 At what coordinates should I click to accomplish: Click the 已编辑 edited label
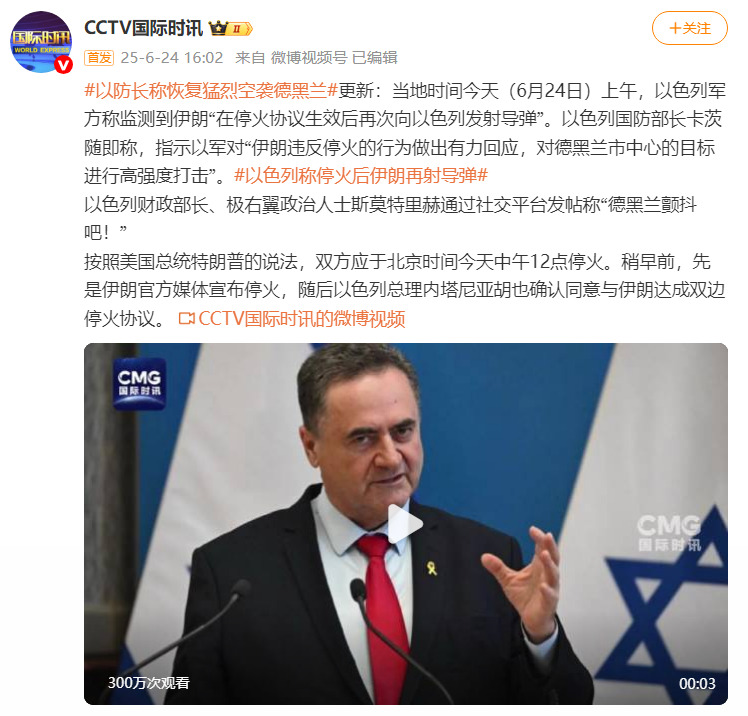tap(374, 58)
